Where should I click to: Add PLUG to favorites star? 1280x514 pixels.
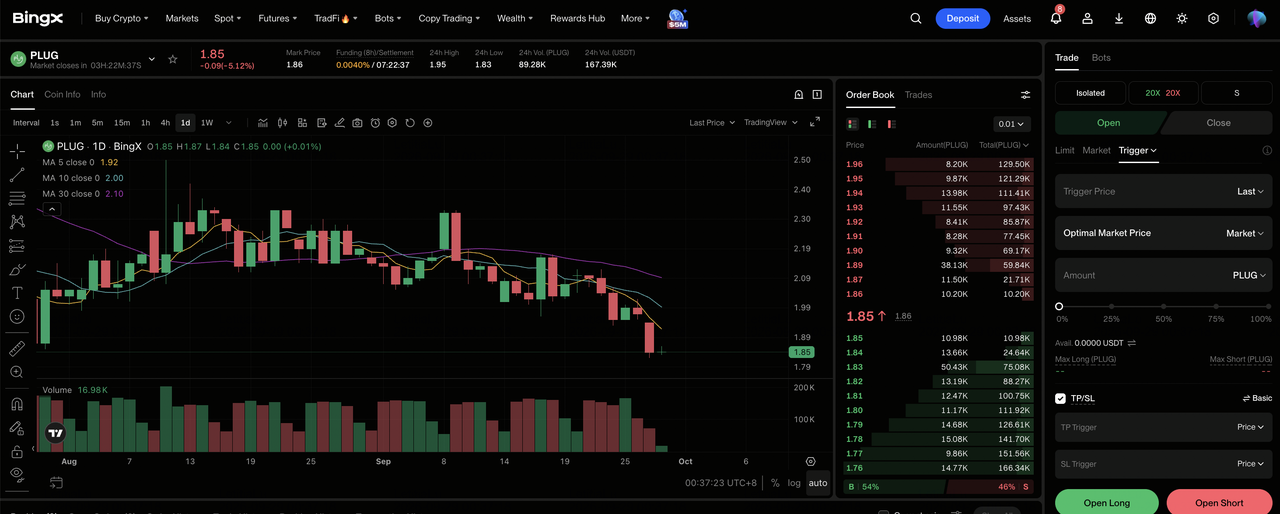point(172,59)
